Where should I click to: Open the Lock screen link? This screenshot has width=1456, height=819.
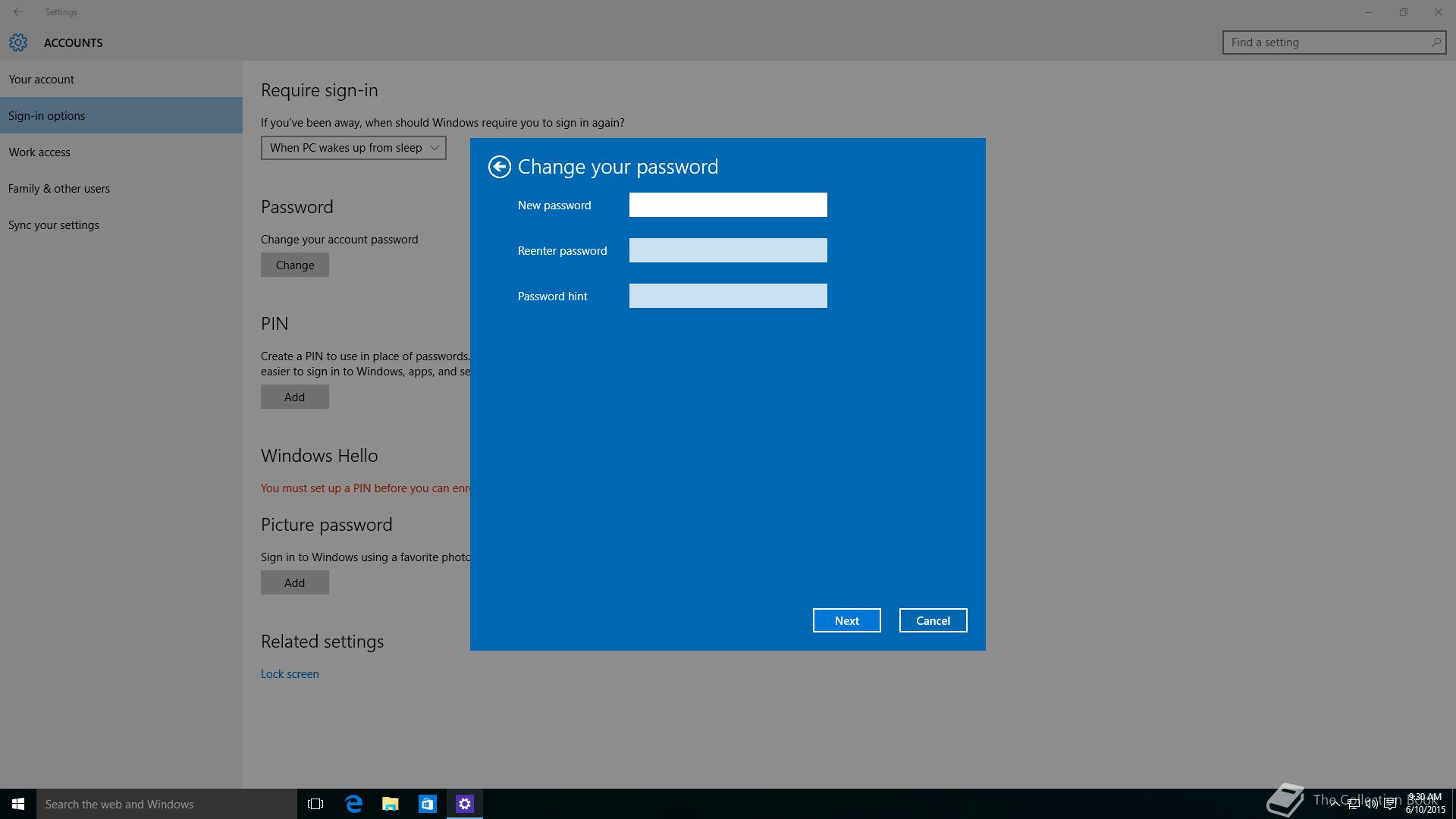coord(290,674)
